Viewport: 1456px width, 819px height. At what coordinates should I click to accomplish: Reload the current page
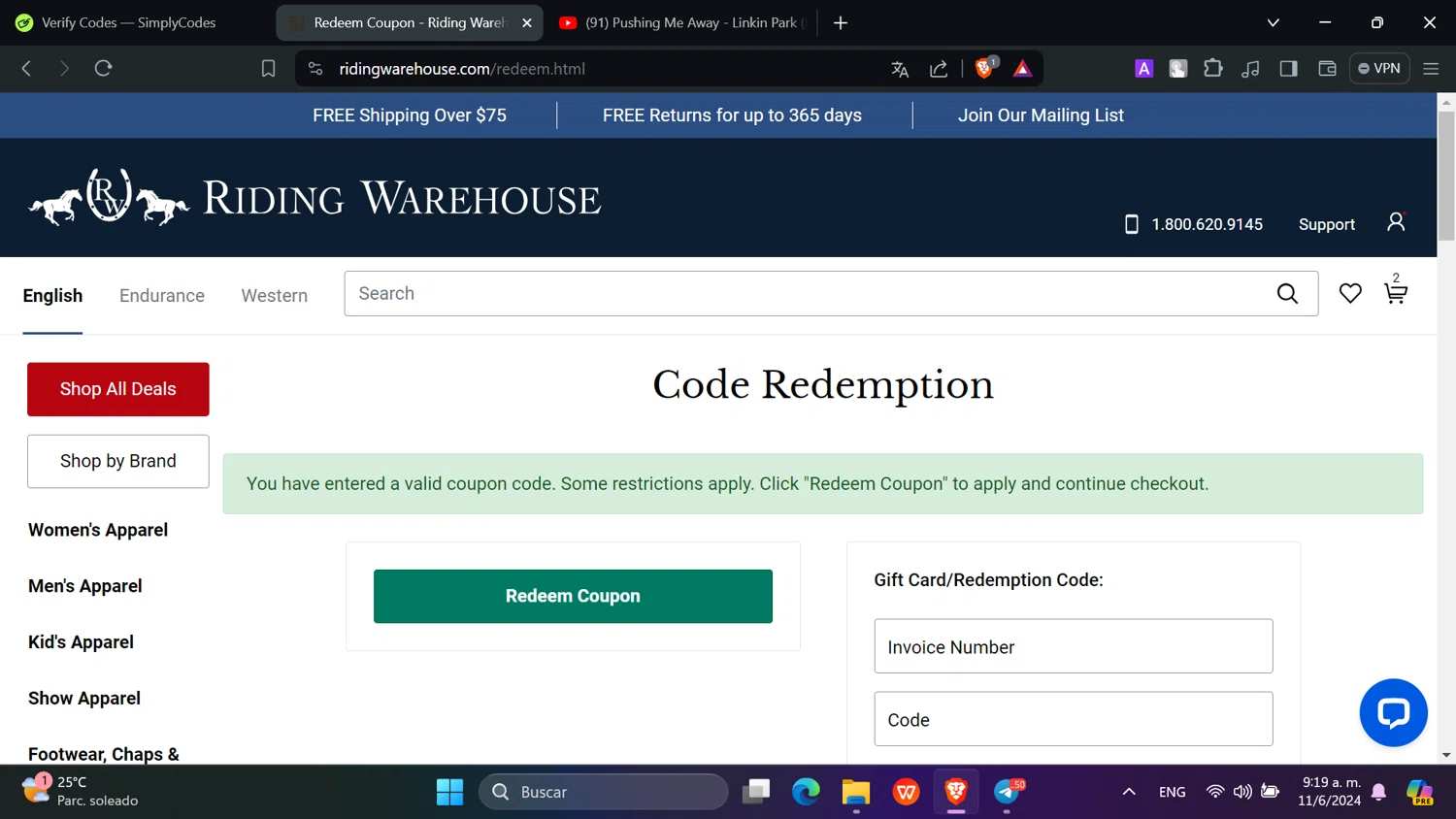pyautogui.click(x=103, y=68)
